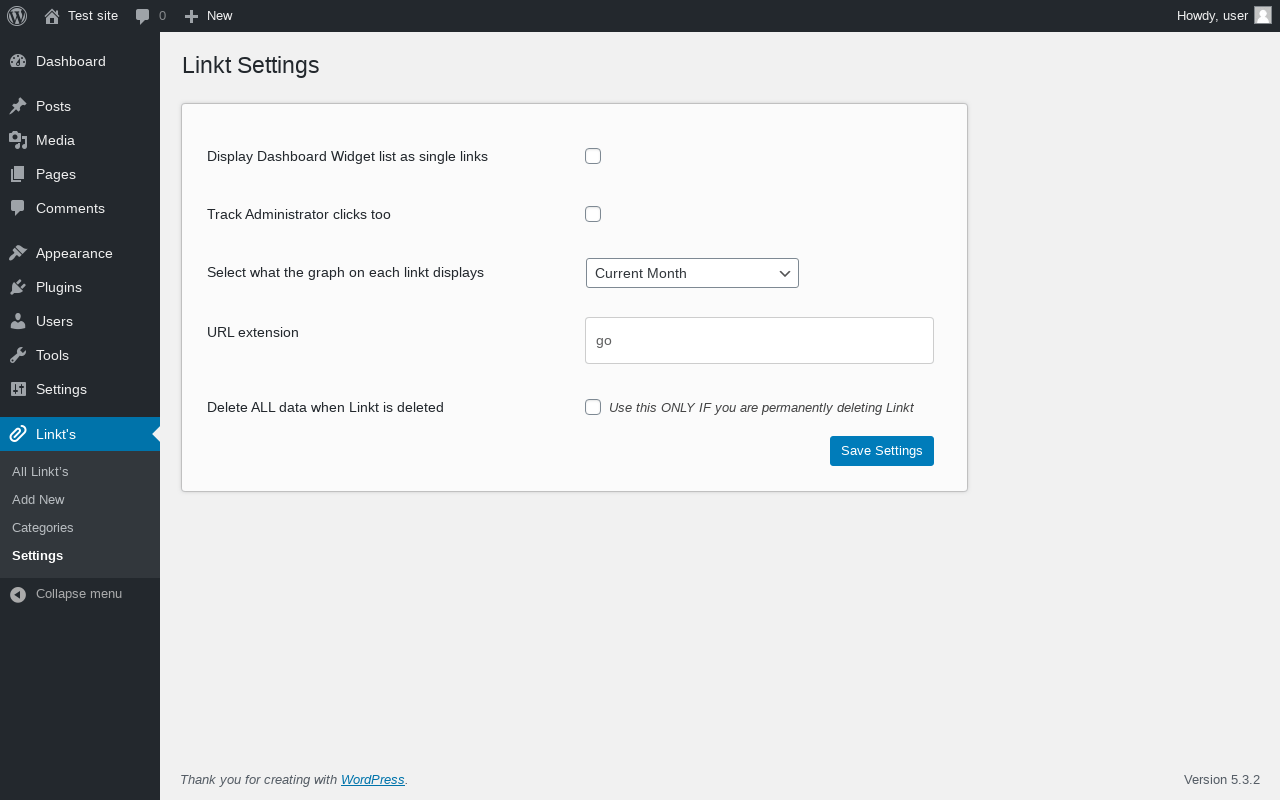Click the URL extension input field
1280x800 pixels.
(x=759, y=341)
